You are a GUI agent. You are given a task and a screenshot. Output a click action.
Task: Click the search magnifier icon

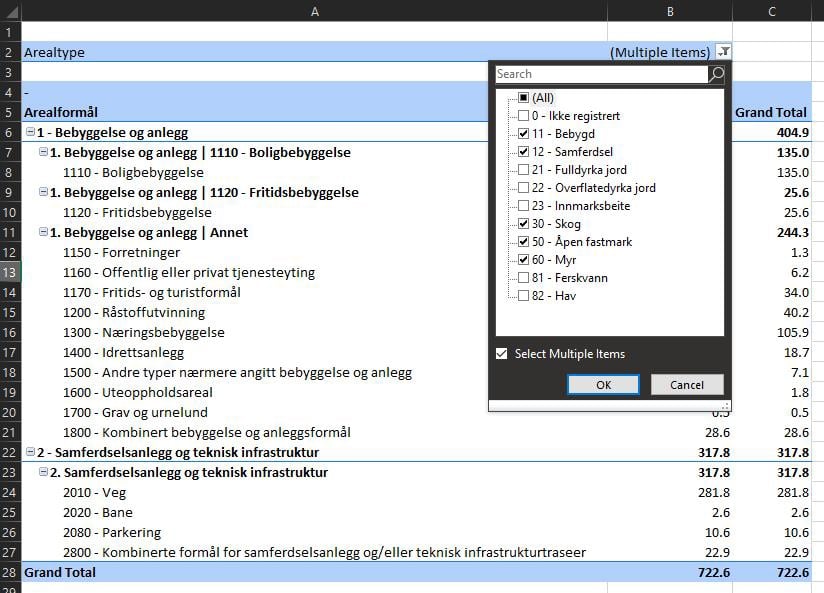coord(716,74)
